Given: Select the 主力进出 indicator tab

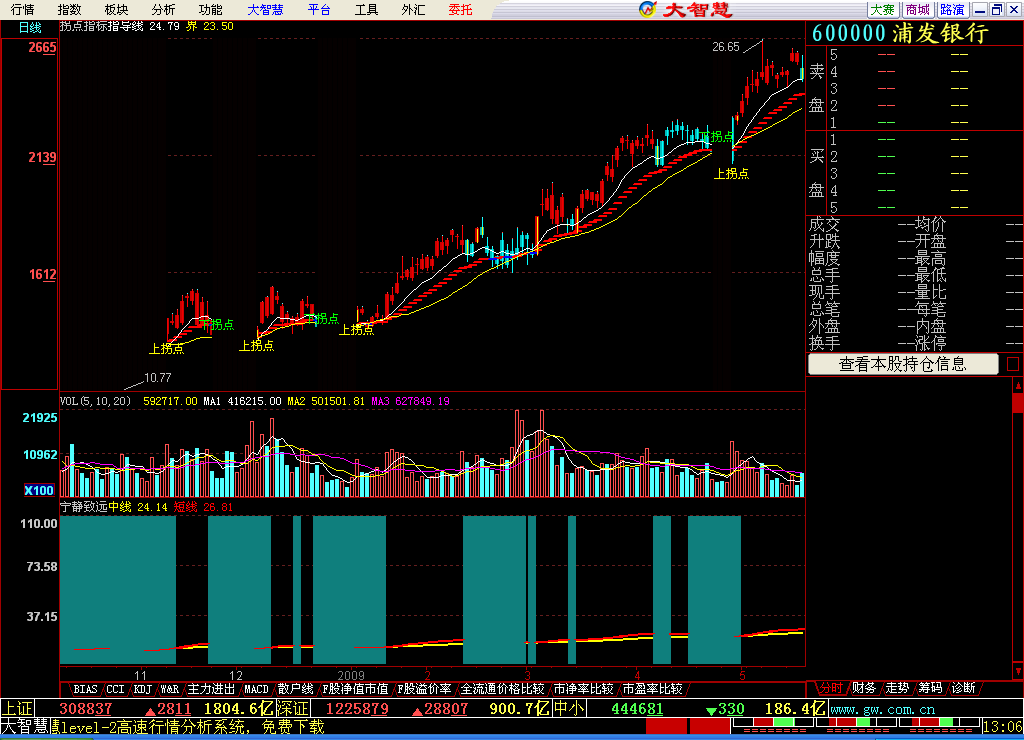Looking at the screenshot, I should coord(212,689).
